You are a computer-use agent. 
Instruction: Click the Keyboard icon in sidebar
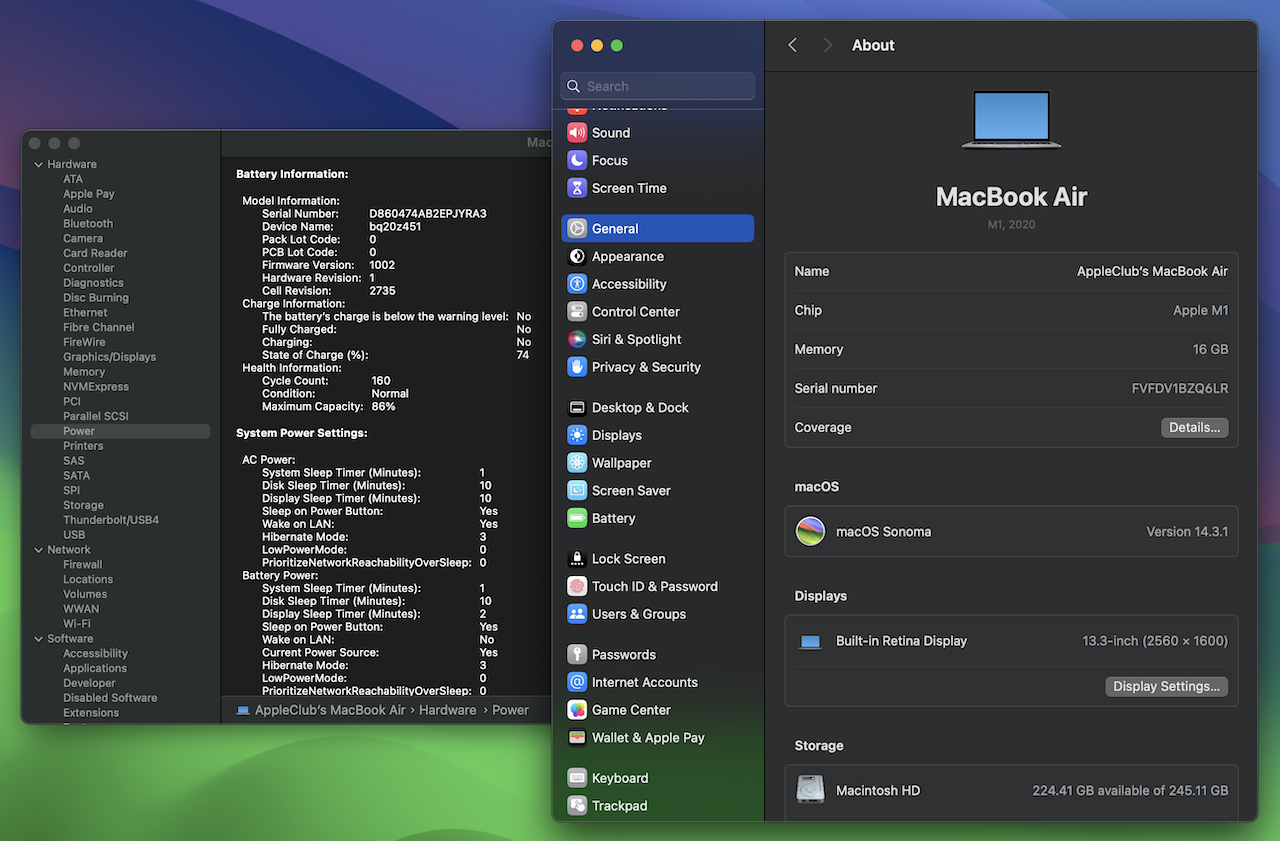tap(577, 778)
